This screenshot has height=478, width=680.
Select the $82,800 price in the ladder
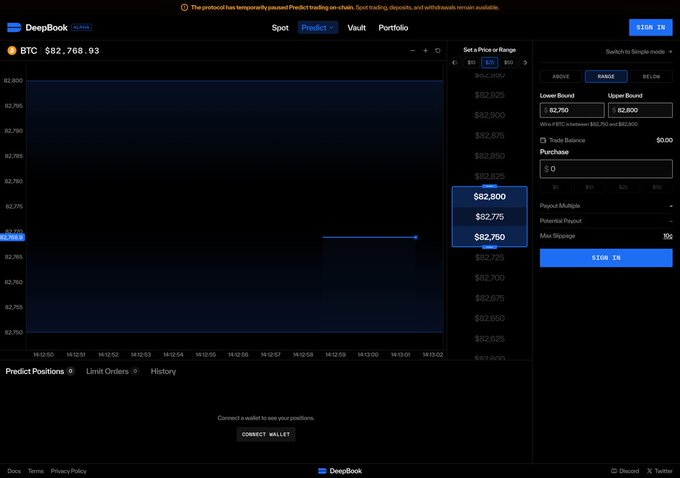tap(490, 196)
